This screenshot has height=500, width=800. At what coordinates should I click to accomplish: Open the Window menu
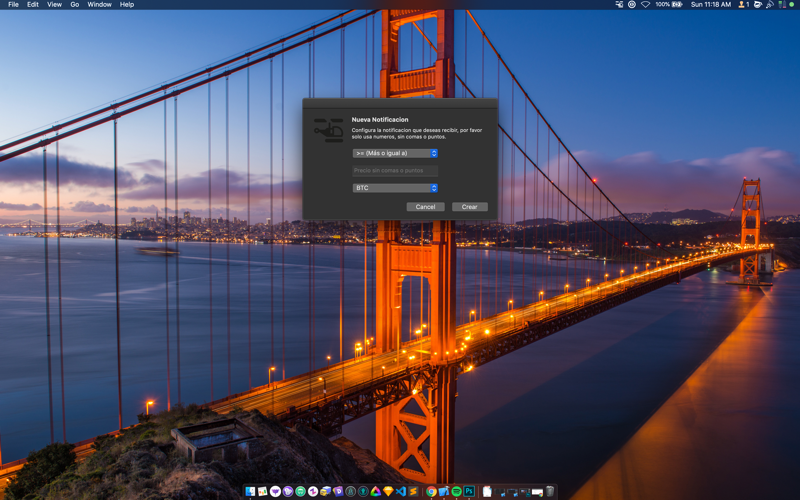[x=99, y=5]
